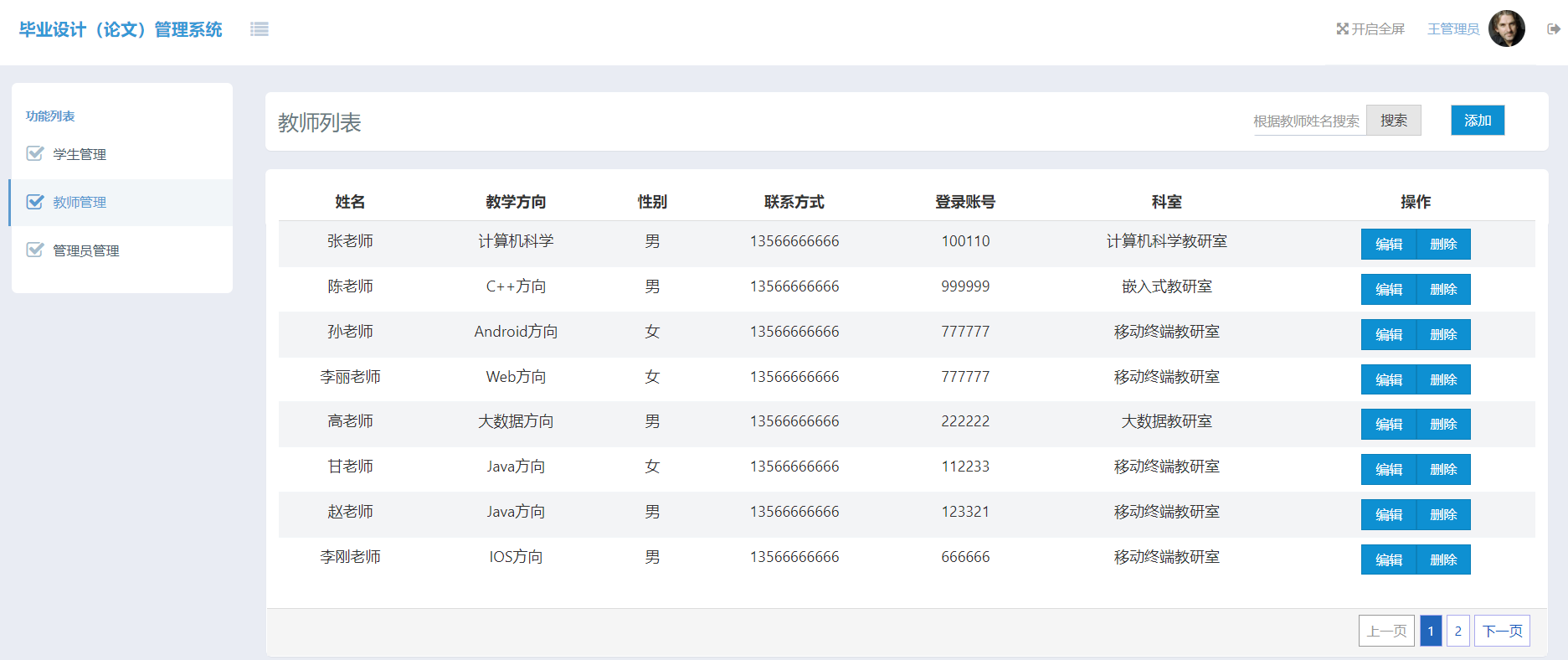
Task: Click the cell Web方向
Action: click(516, 377)
